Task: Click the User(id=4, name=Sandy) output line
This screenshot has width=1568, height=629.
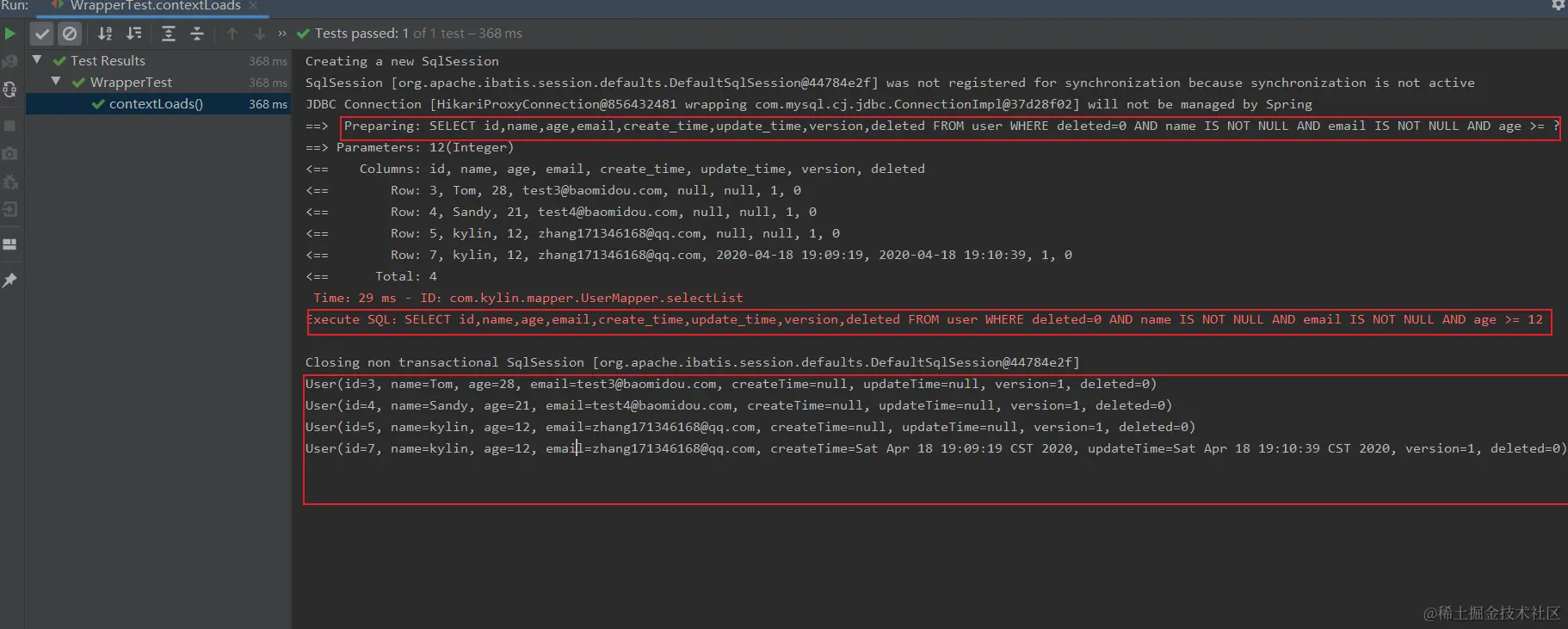Action: tap(738, 405)
